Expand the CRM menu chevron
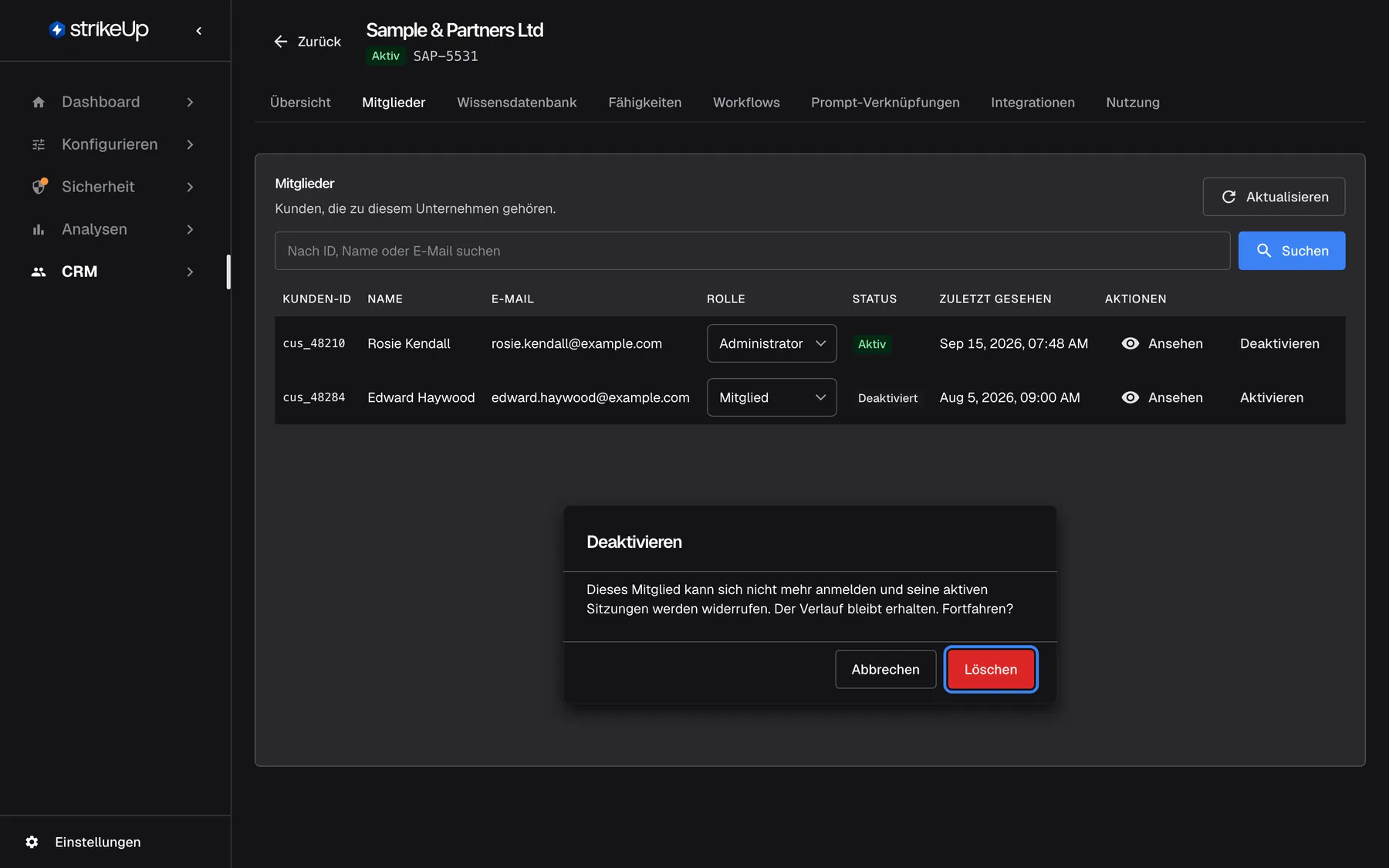The image size is (1389, 868). 190,272
